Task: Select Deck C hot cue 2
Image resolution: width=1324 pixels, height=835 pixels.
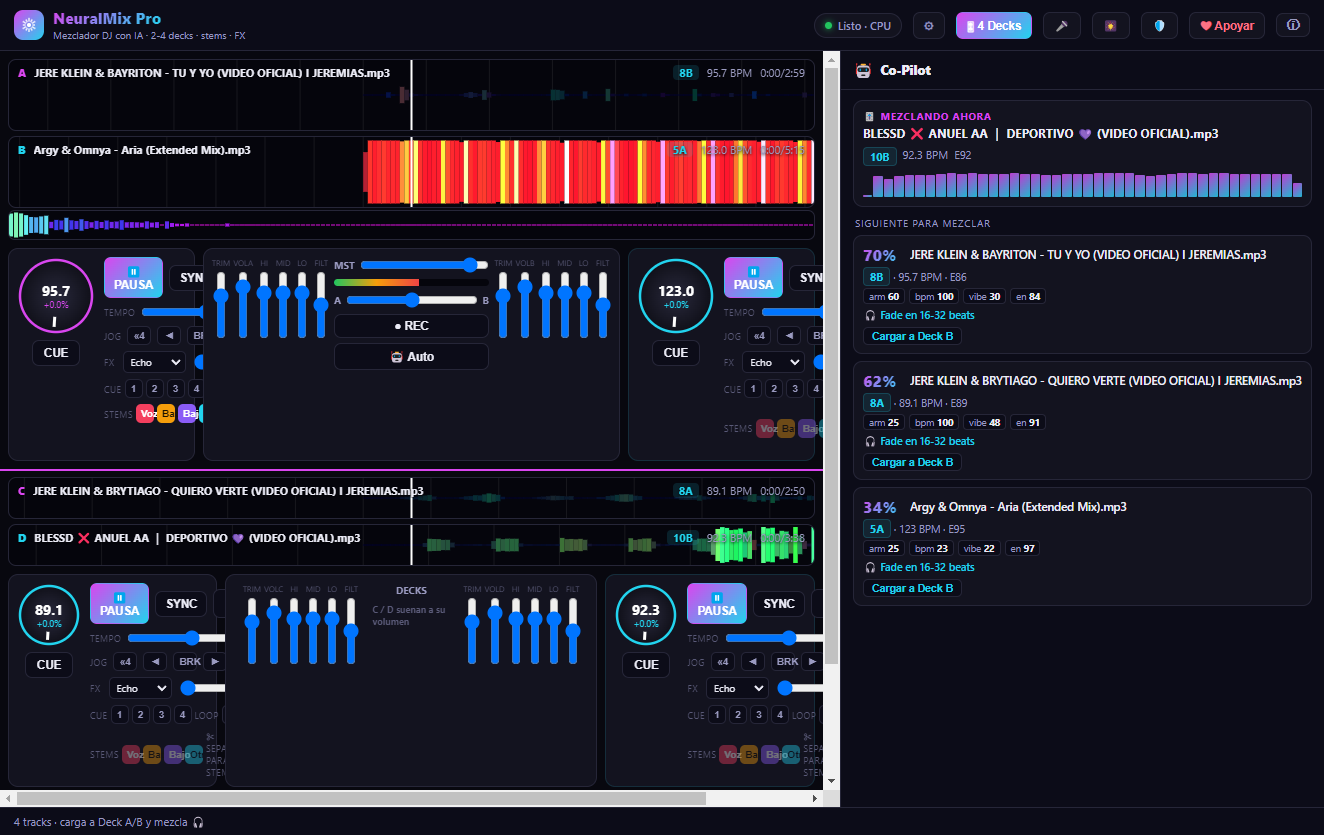Action: tap(141, 715)
